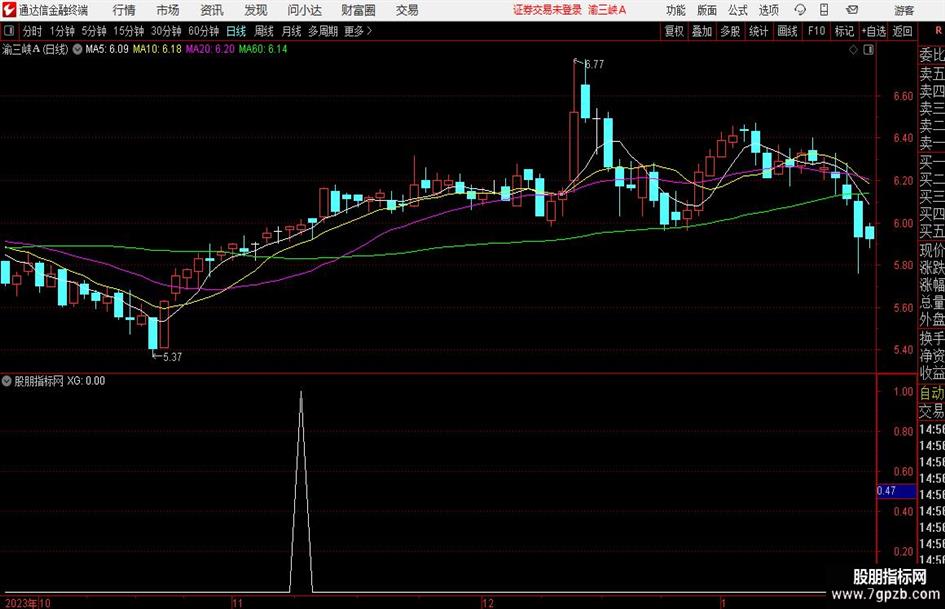Open the 交易 menu
Image resolution: width=945 pixels, height=609 pixels.
pyautogui.click(x=407, y=10)
